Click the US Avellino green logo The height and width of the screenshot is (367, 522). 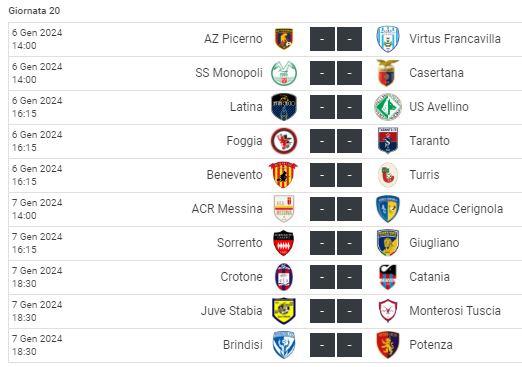(x=388, y=107)
